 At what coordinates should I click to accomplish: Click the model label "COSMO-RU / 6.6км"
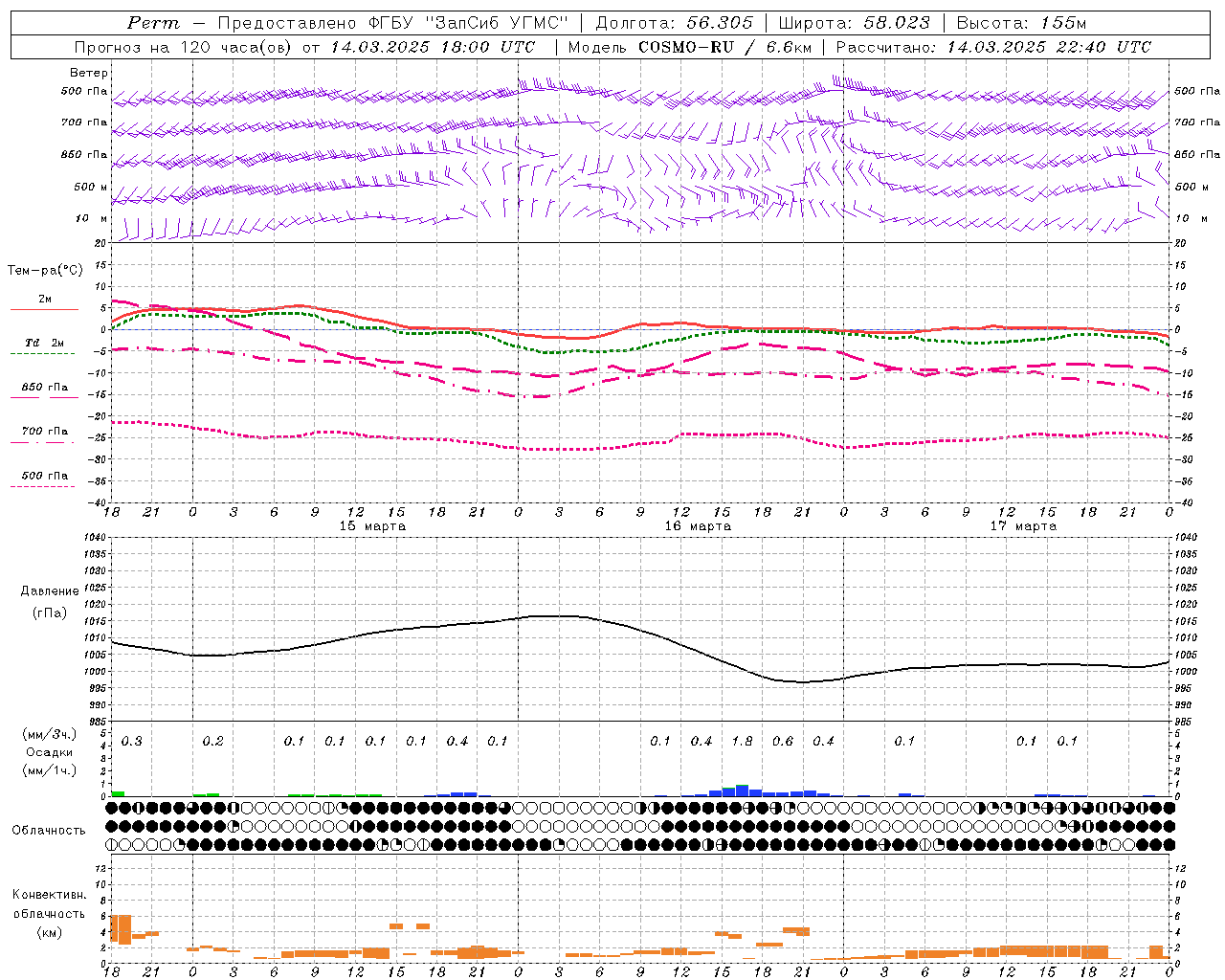pyautogui.click(x=724, y=47)
